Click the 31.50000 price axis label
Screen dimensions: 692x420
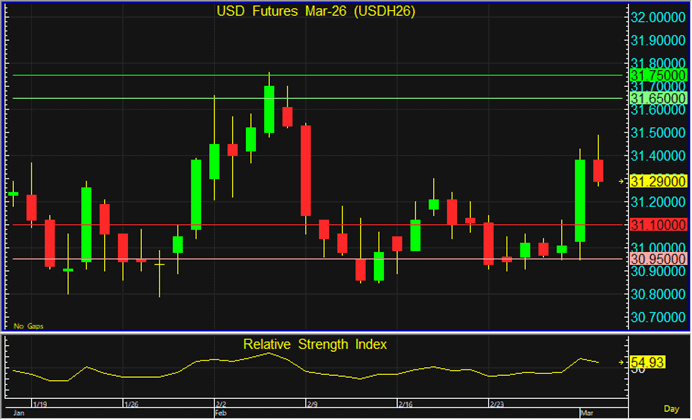click(658, 133)
